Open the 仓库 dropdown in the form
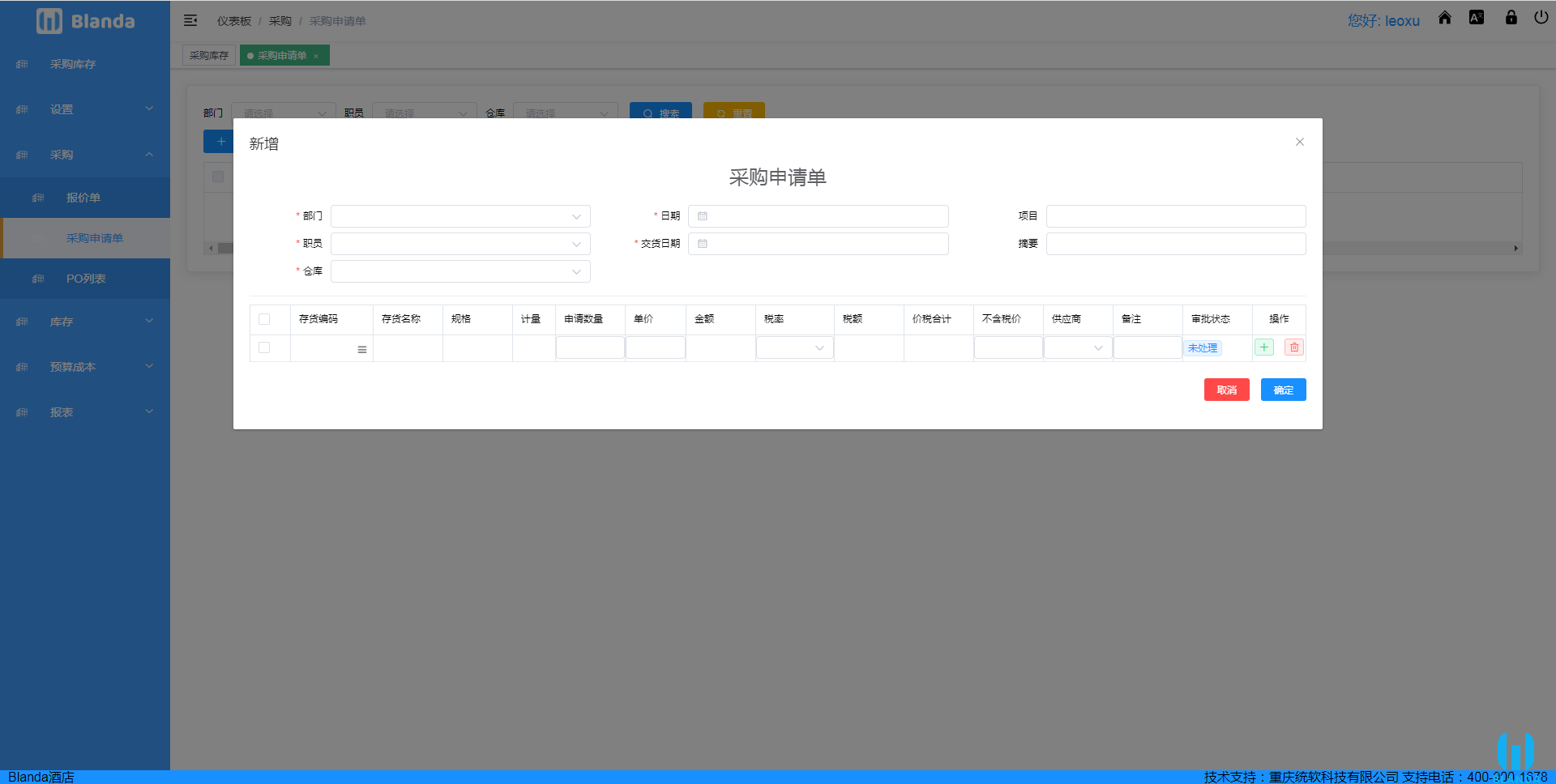This screenshot has width=1556, height=784. [460, 271]
